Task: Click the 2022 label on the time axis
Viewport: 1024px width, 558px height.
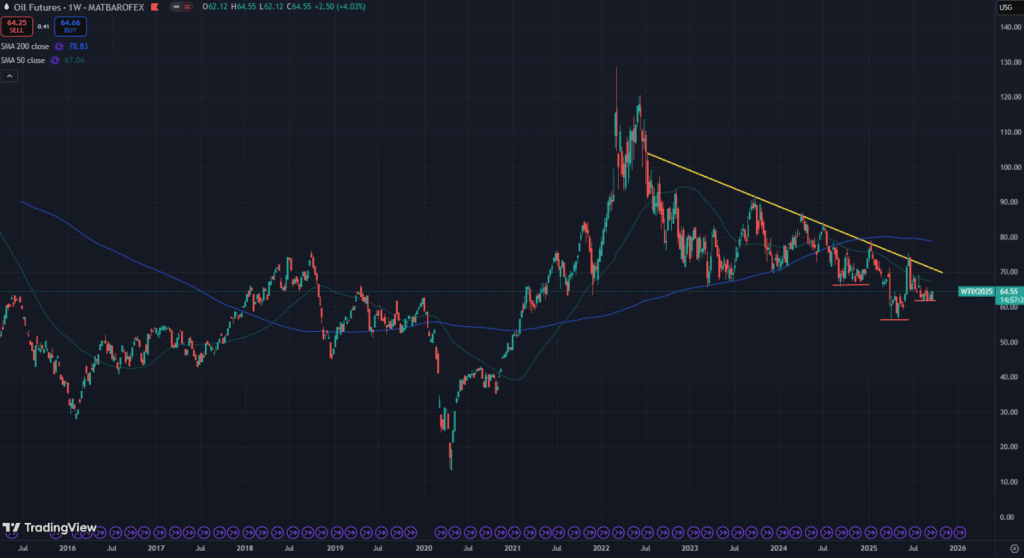Action: [601, 549]
